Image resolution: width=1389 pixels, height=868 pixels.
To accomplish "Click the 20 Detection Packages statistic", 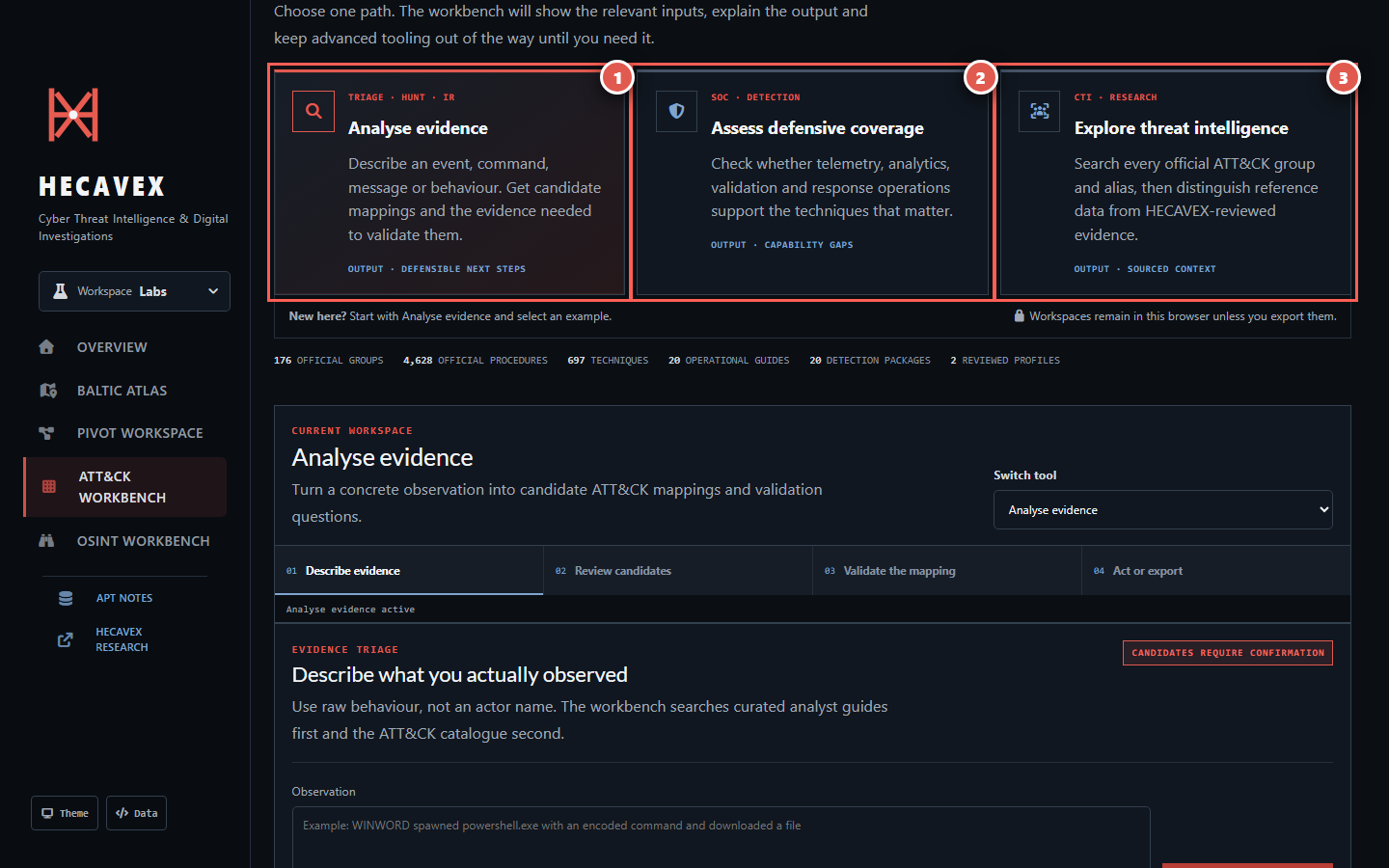I will point(870,361).
